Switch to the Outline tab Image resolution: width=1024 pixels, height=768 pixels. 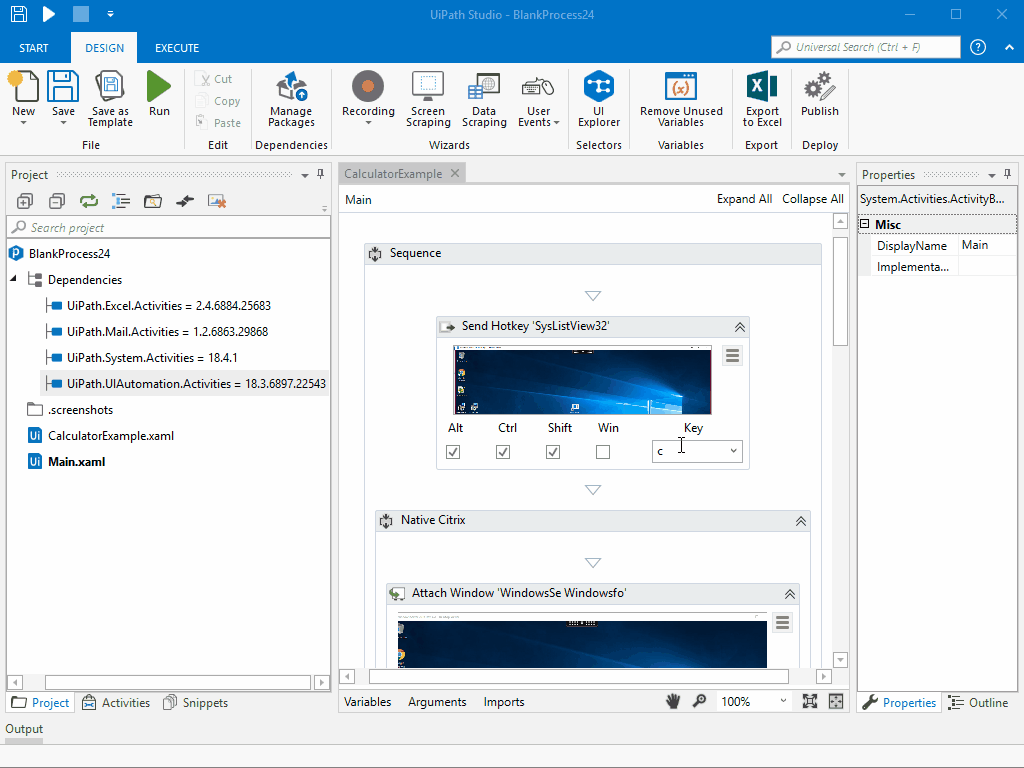tap(978, 703)
